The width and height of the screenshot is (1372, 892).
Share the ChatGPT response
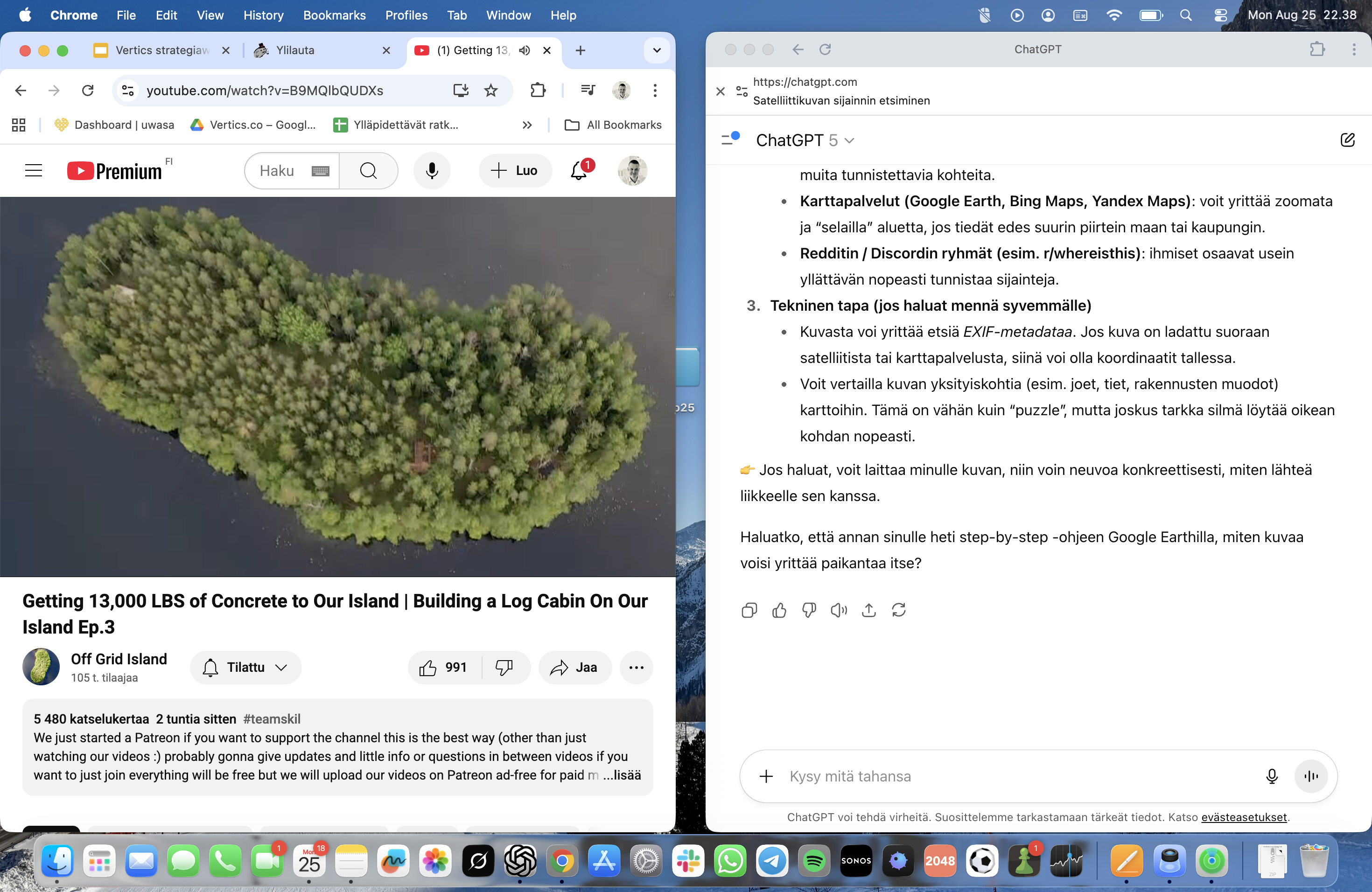869,610
